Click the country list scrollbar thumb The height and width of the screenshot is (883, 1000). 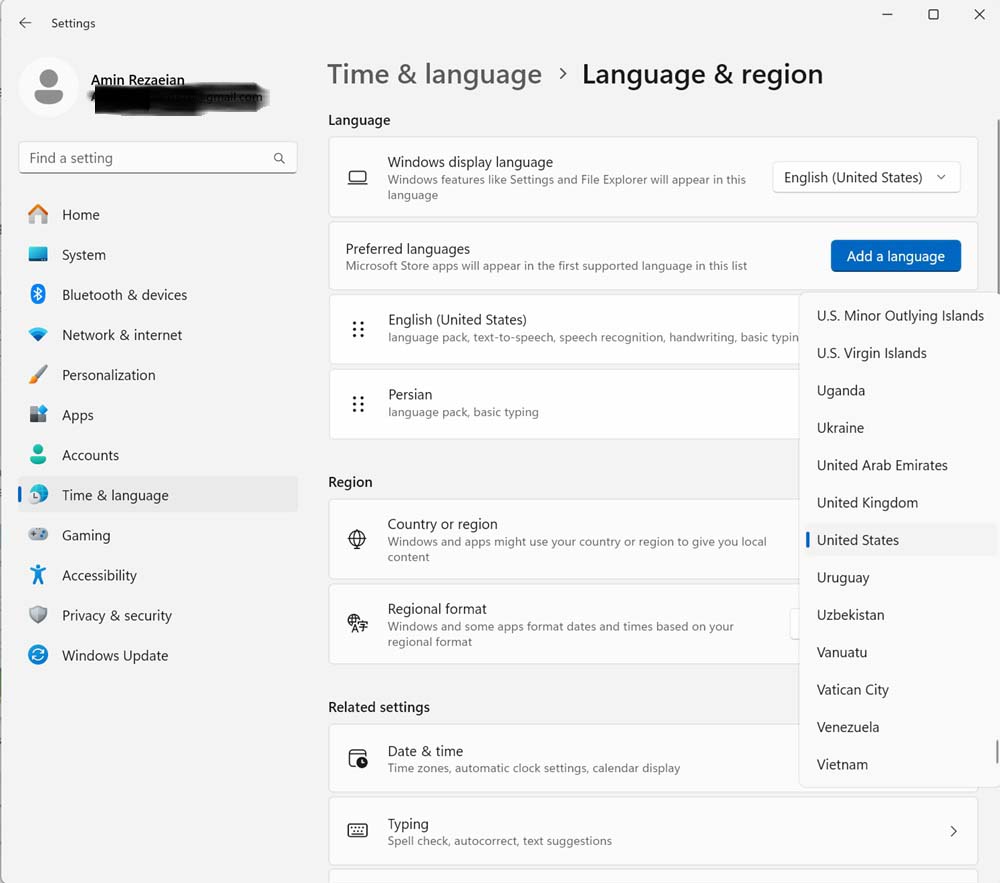click(x=996, y=751)
